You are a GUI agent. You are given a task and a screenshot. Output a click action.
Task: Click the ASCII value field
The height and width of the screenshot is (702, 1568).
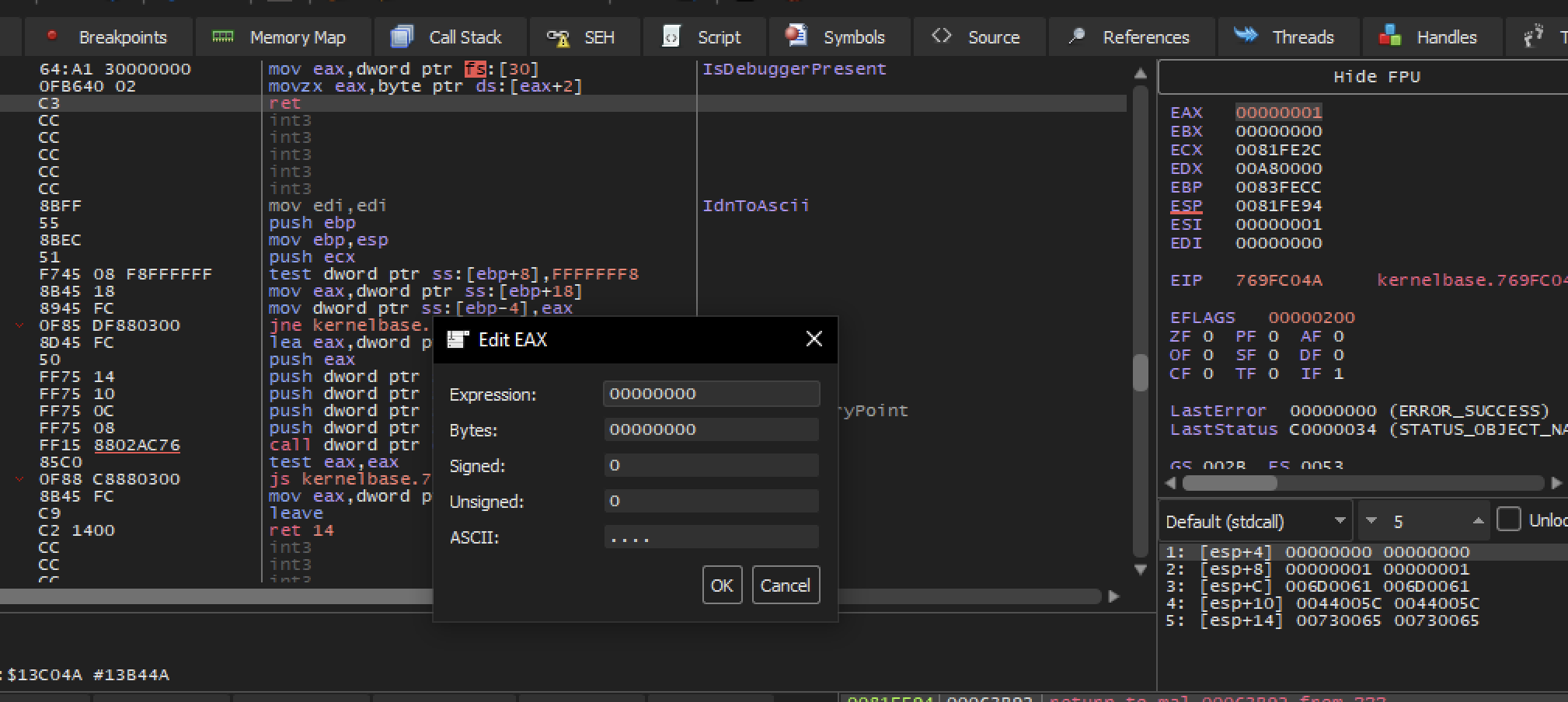(x=711, y=537)
